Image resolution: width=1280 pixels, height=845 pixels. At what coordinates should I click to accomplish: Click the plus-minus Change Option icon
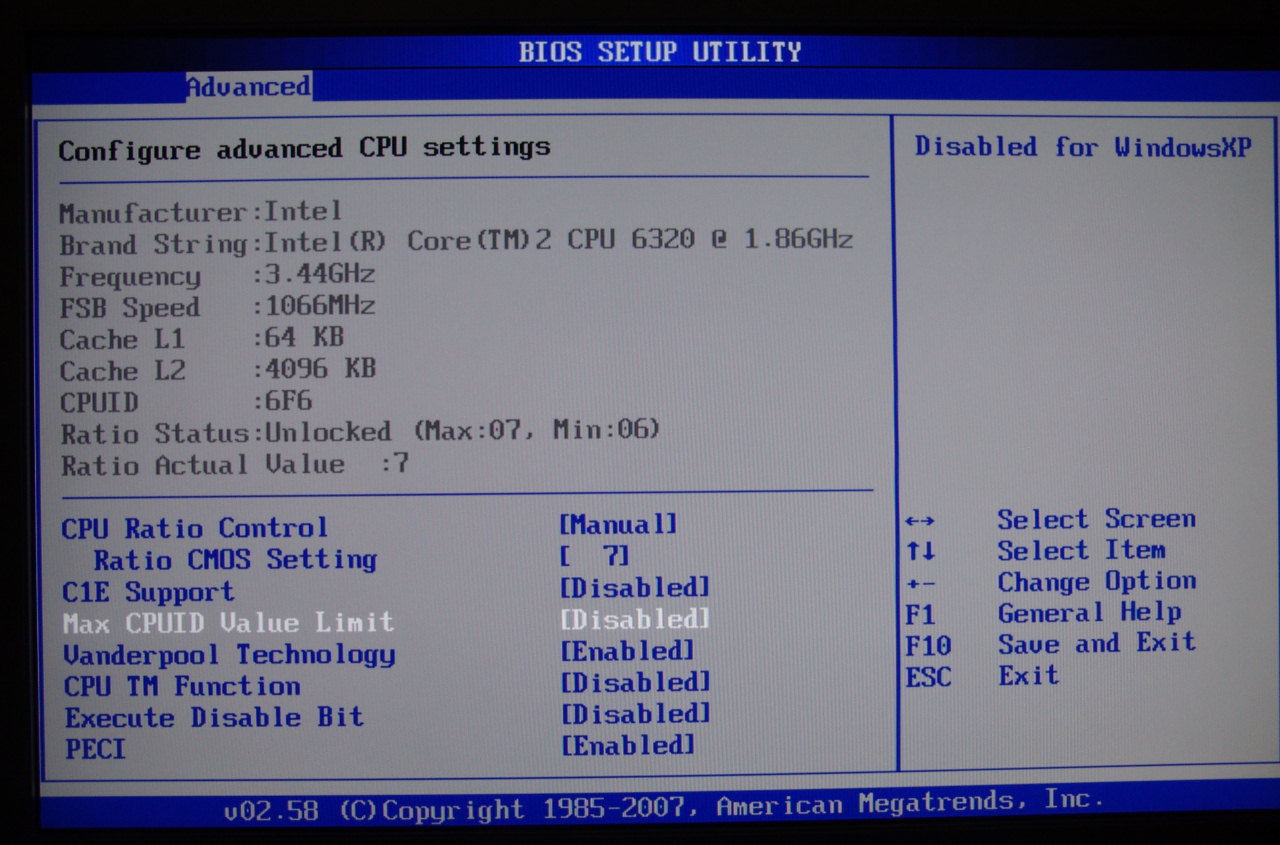click(x=919, y=583)
